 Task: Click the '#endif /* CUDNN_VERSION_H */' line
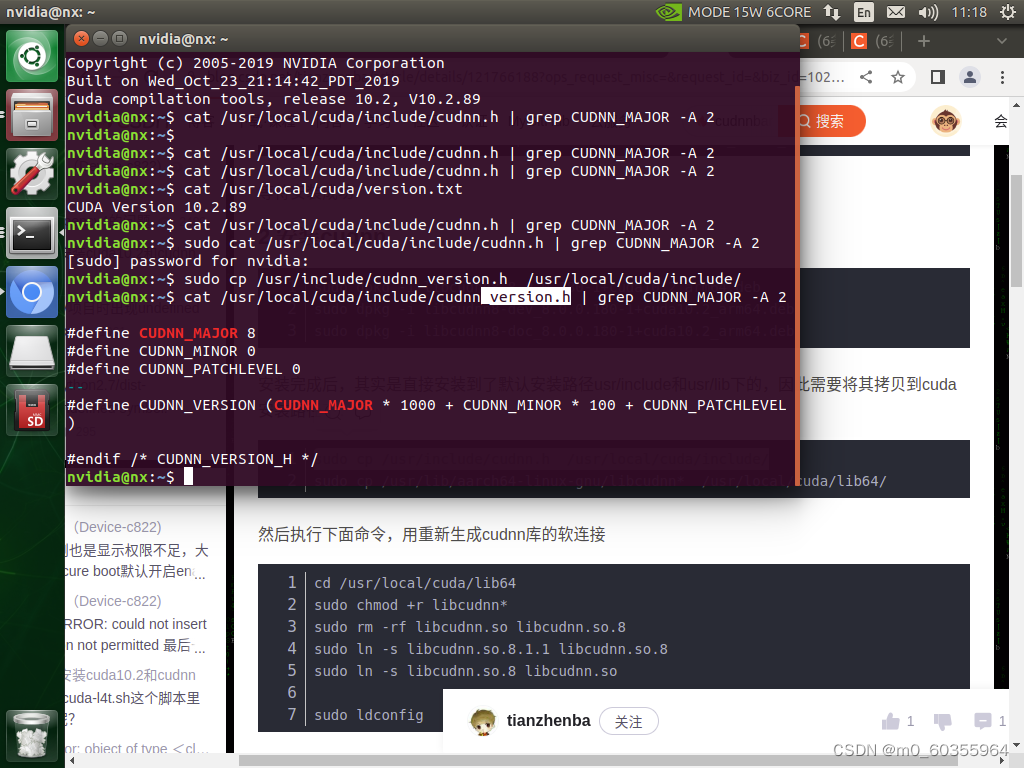click(192, 459)
